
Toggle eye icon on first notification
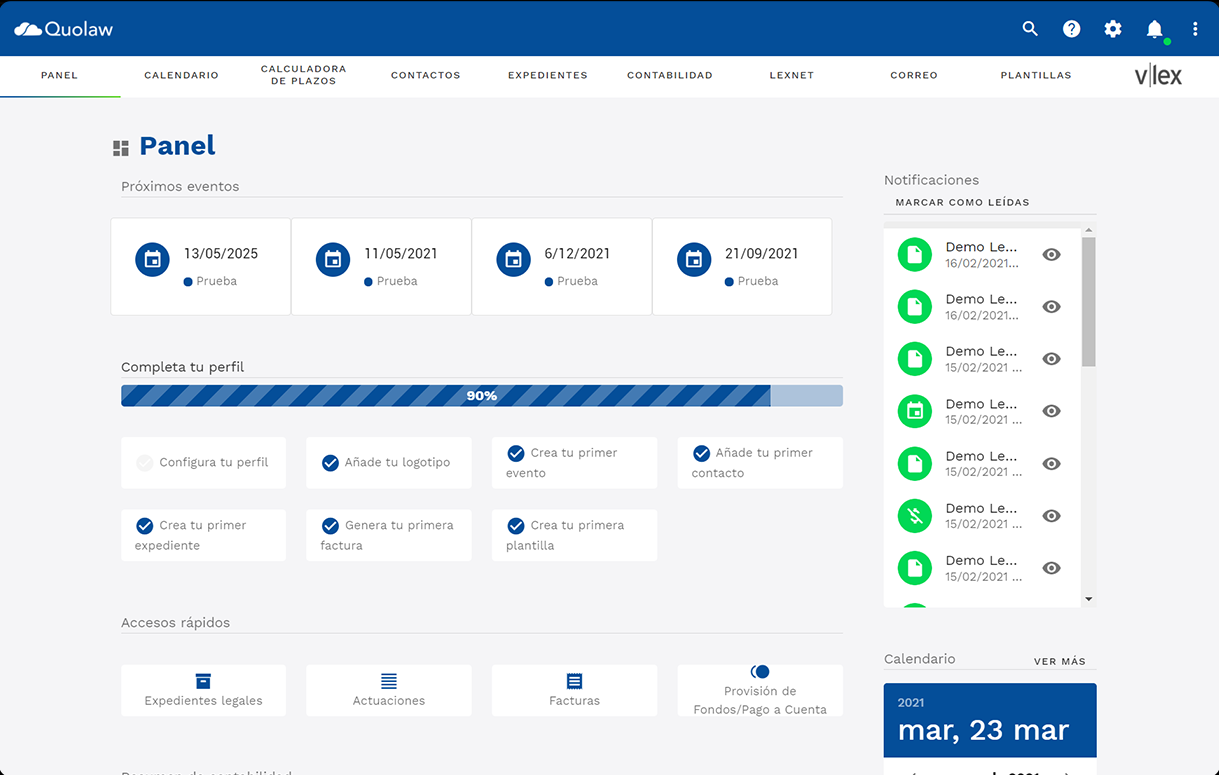point(1051,255)
